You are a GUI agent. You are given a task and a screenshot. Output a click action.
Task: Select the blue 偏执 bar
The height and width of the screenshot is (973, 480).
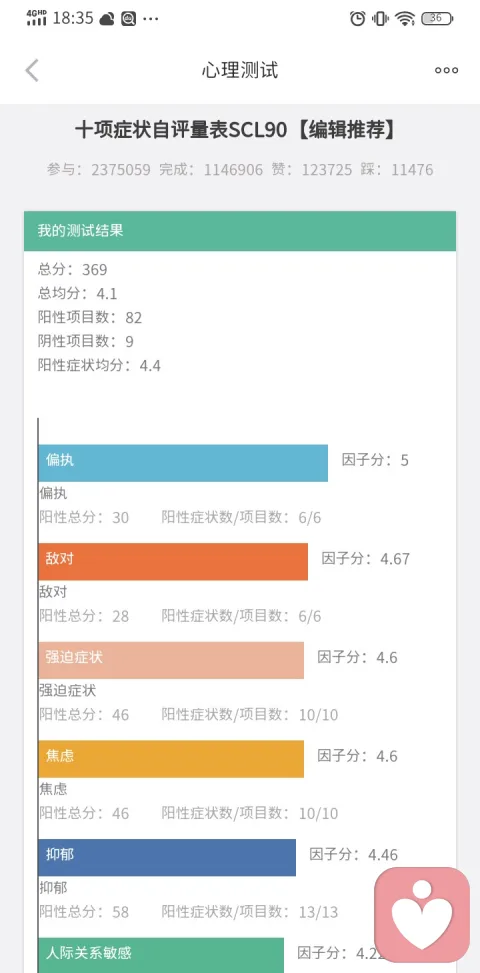coord(183,463)
